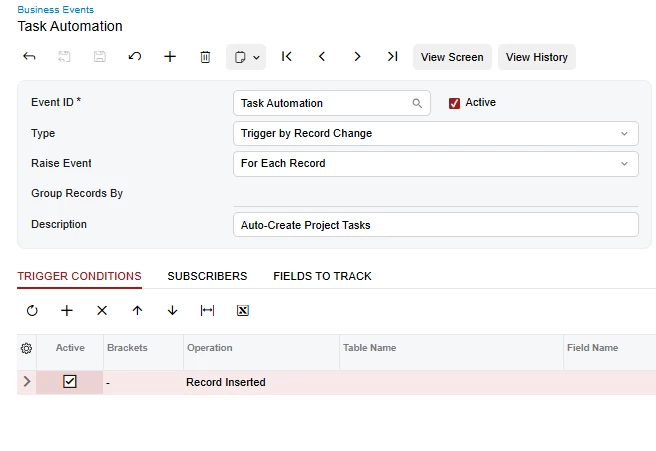Open the Type dropdown
Viewport: 656px width, 451px height.
pyautogui.click(x=436, y=133)
